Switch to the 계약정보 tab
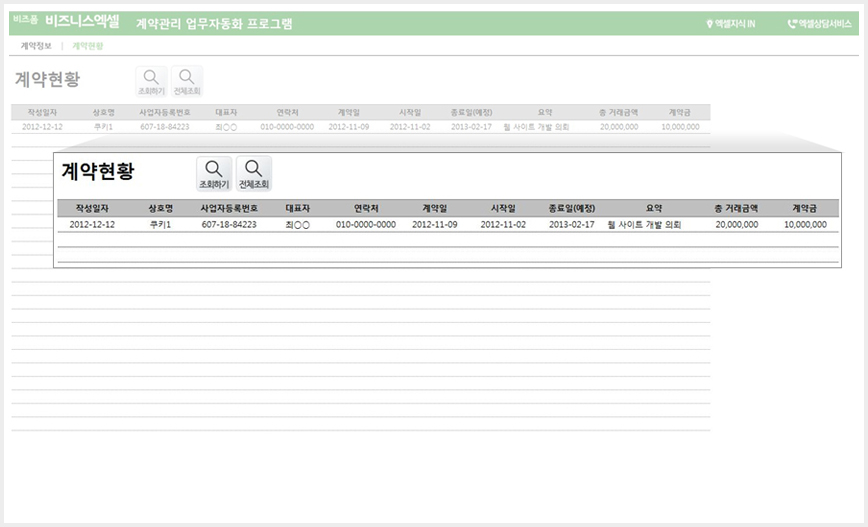 point(36,46)
